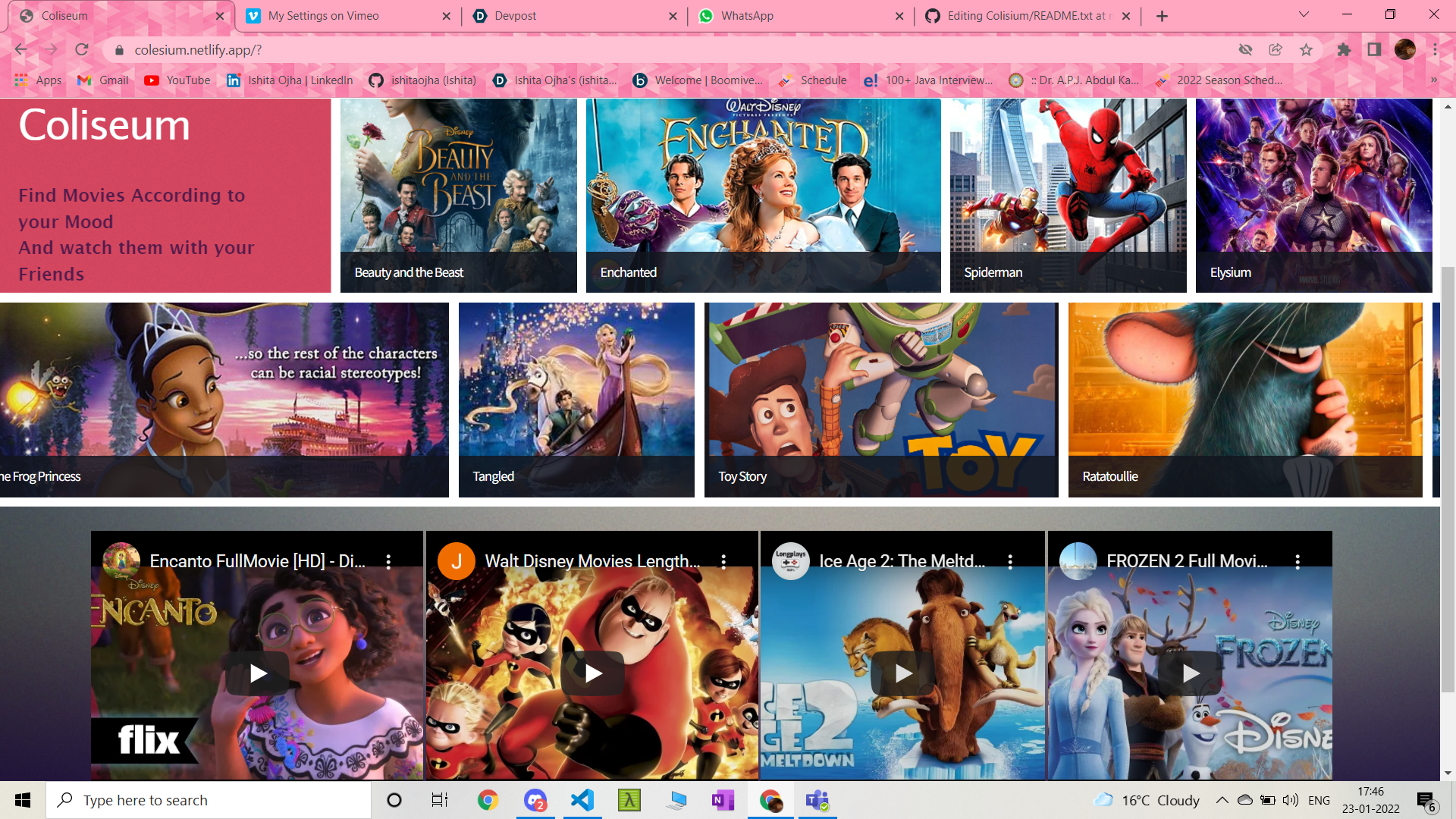Open the Gmail bookmark
Image resolution: width=1456 pixels, height=819 pixels.
104,80
